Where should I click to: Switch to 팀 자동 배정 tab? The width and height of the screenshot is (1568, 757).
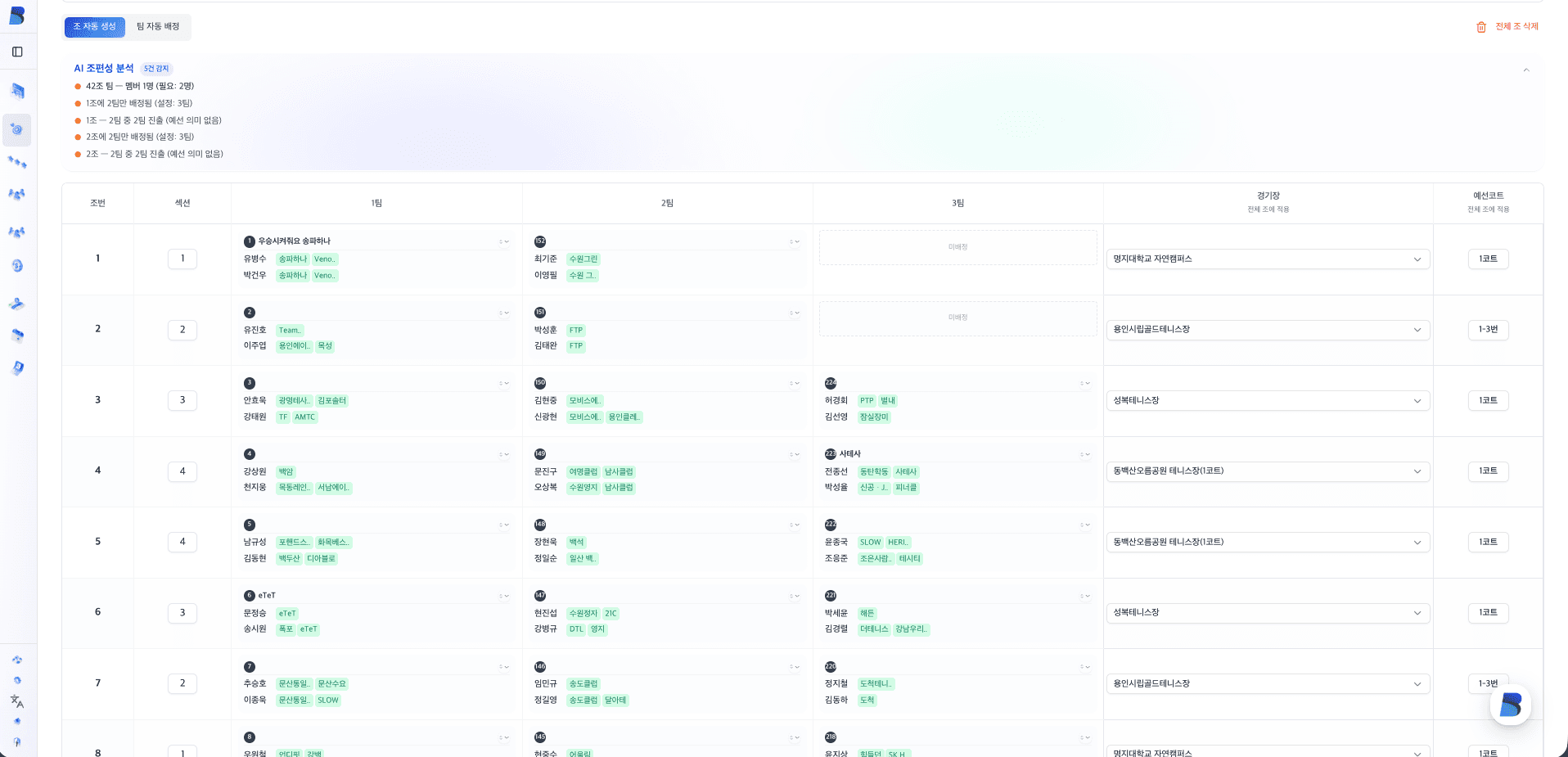point(158,27)
